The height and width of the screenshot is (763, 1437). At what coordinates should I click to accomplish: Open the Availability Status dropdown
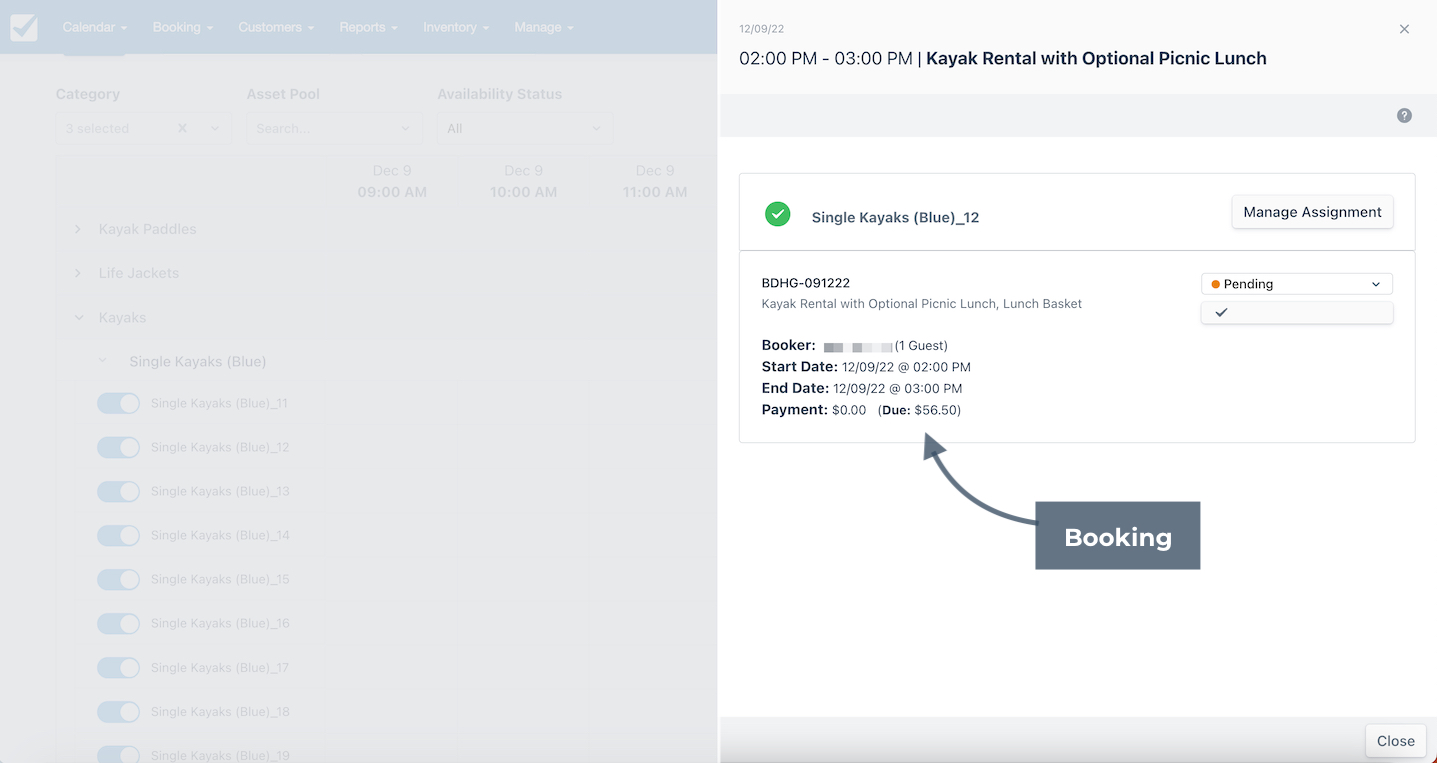coord(524,128)
